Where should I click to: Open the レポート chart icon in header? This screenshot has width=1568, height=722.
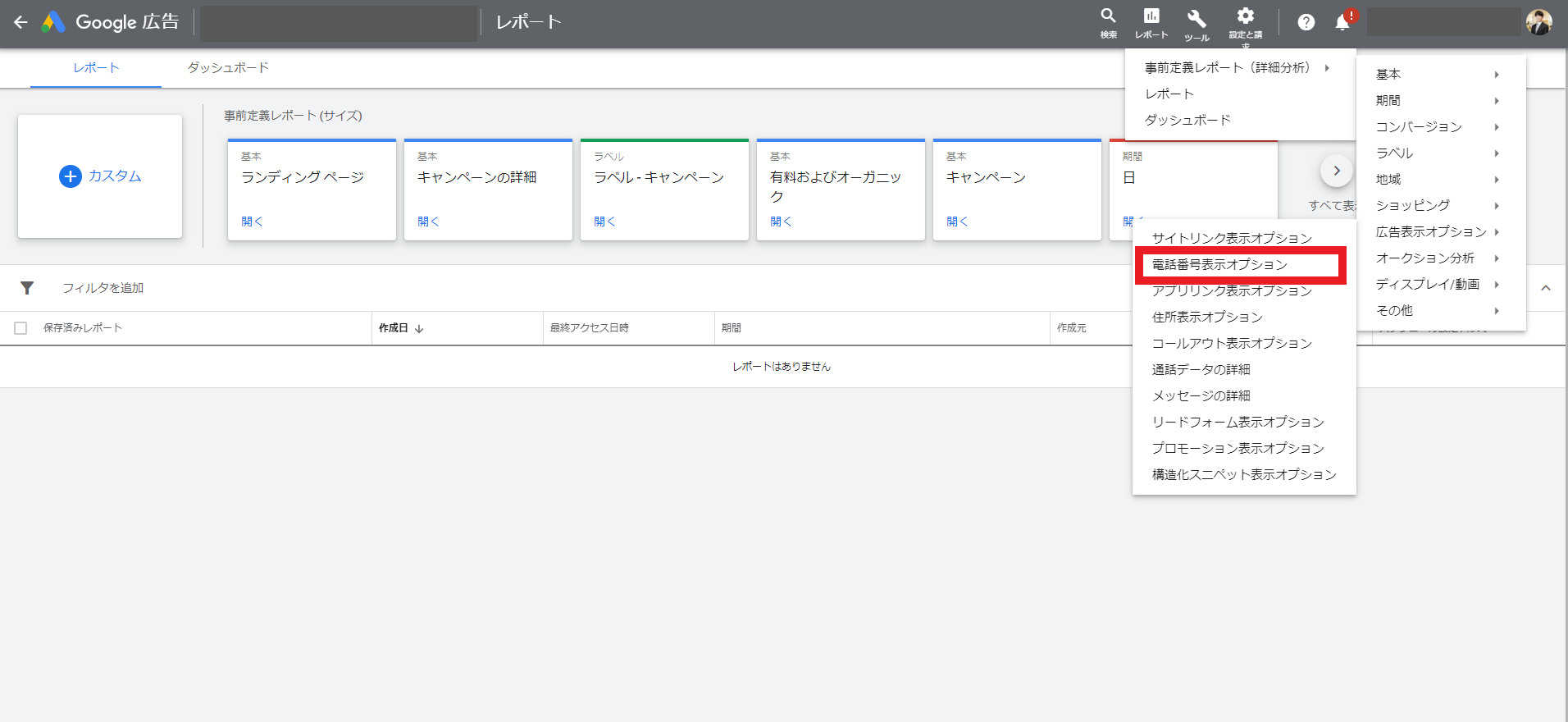[x=1151, y=16]
